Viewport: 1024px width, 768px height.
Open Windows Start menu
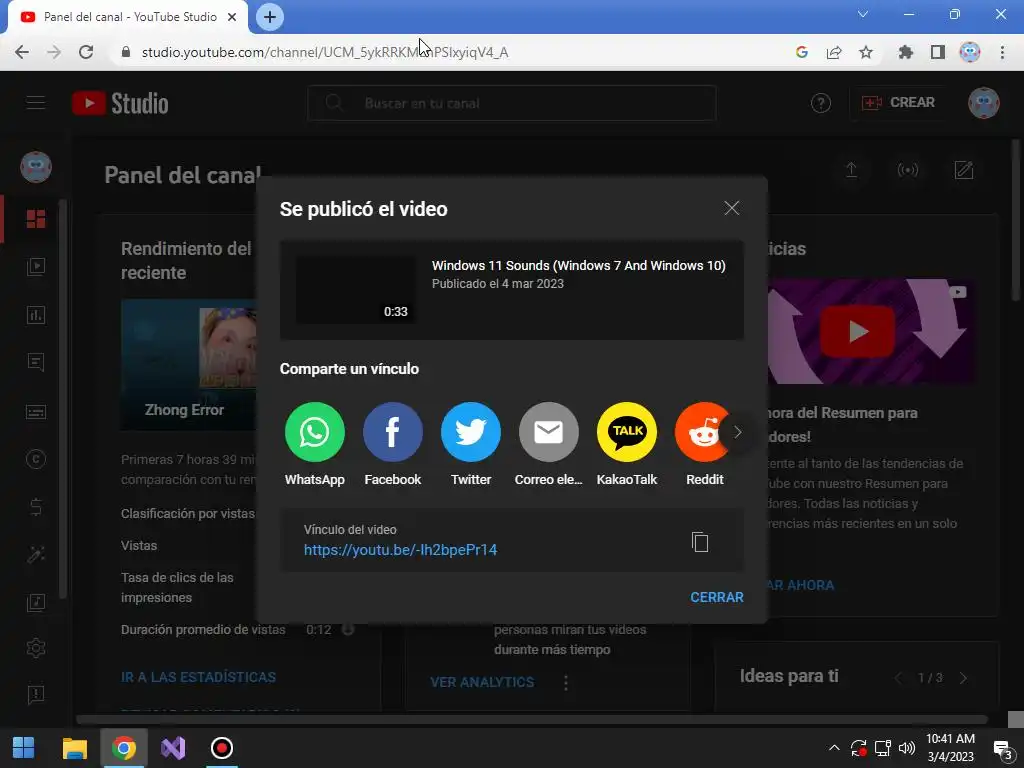(x=24, y=748)
